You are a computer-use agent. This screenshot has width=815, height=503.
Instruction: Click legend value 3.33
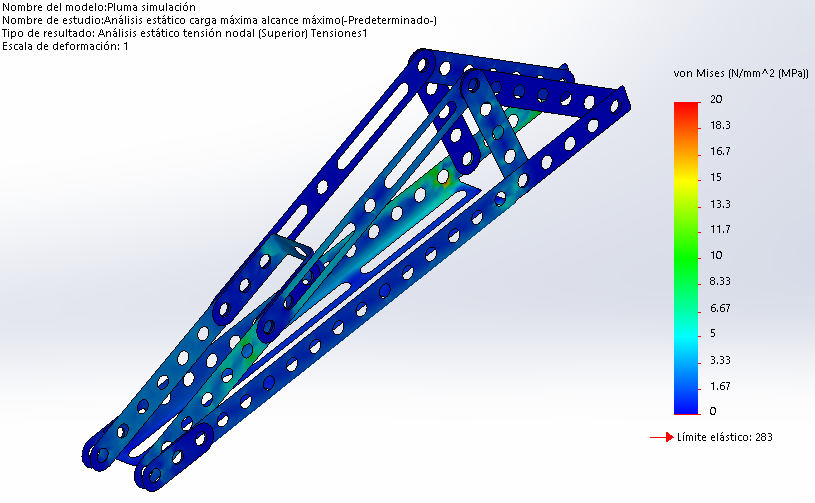click(720, 360)
